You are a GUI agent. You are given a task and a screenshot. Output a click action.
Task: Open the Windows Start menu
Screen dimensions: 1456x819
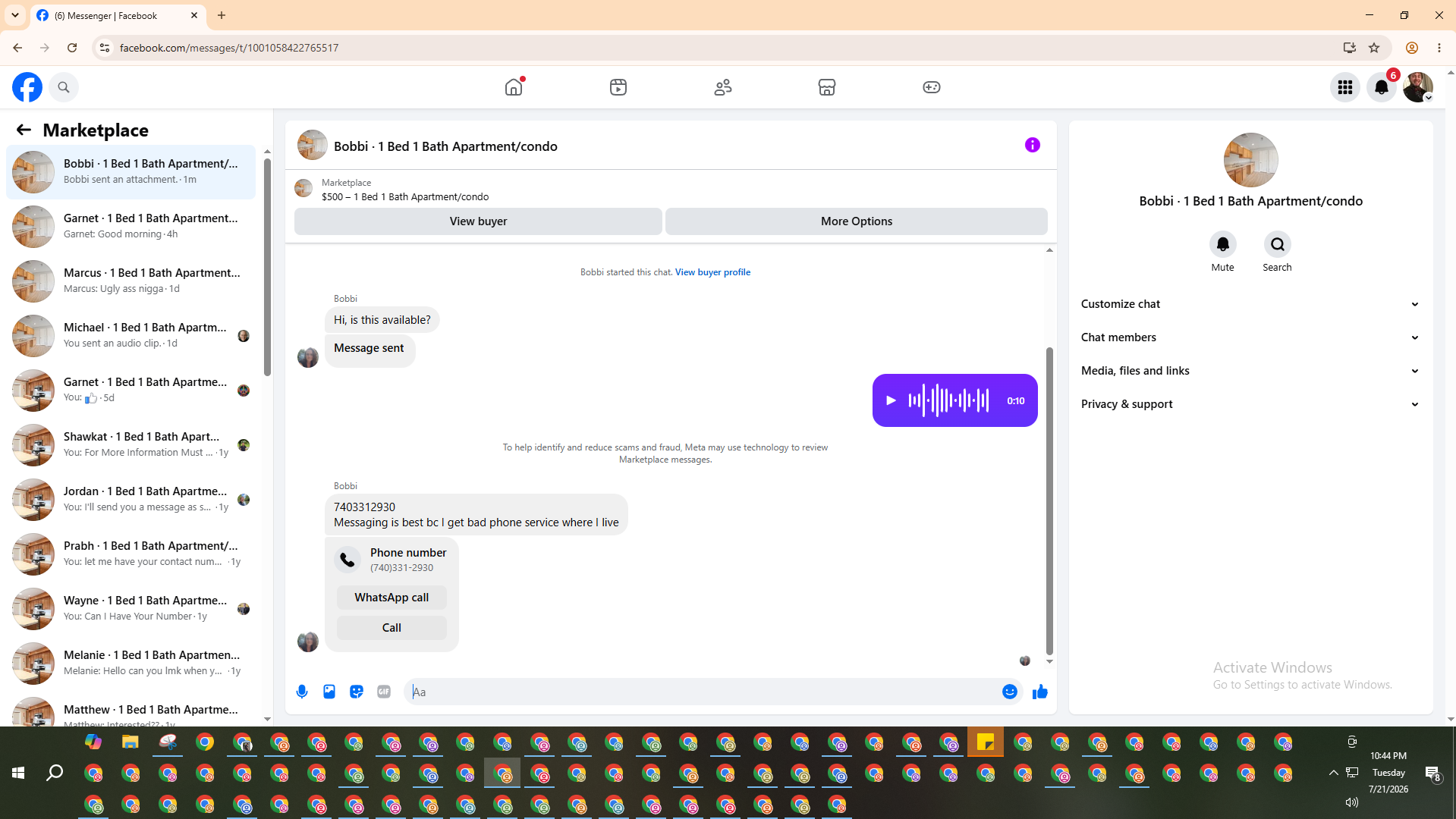18,773
